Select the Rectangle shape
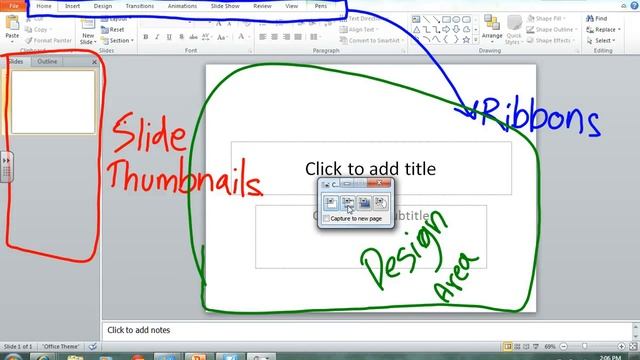 click(x=446, y=19)
